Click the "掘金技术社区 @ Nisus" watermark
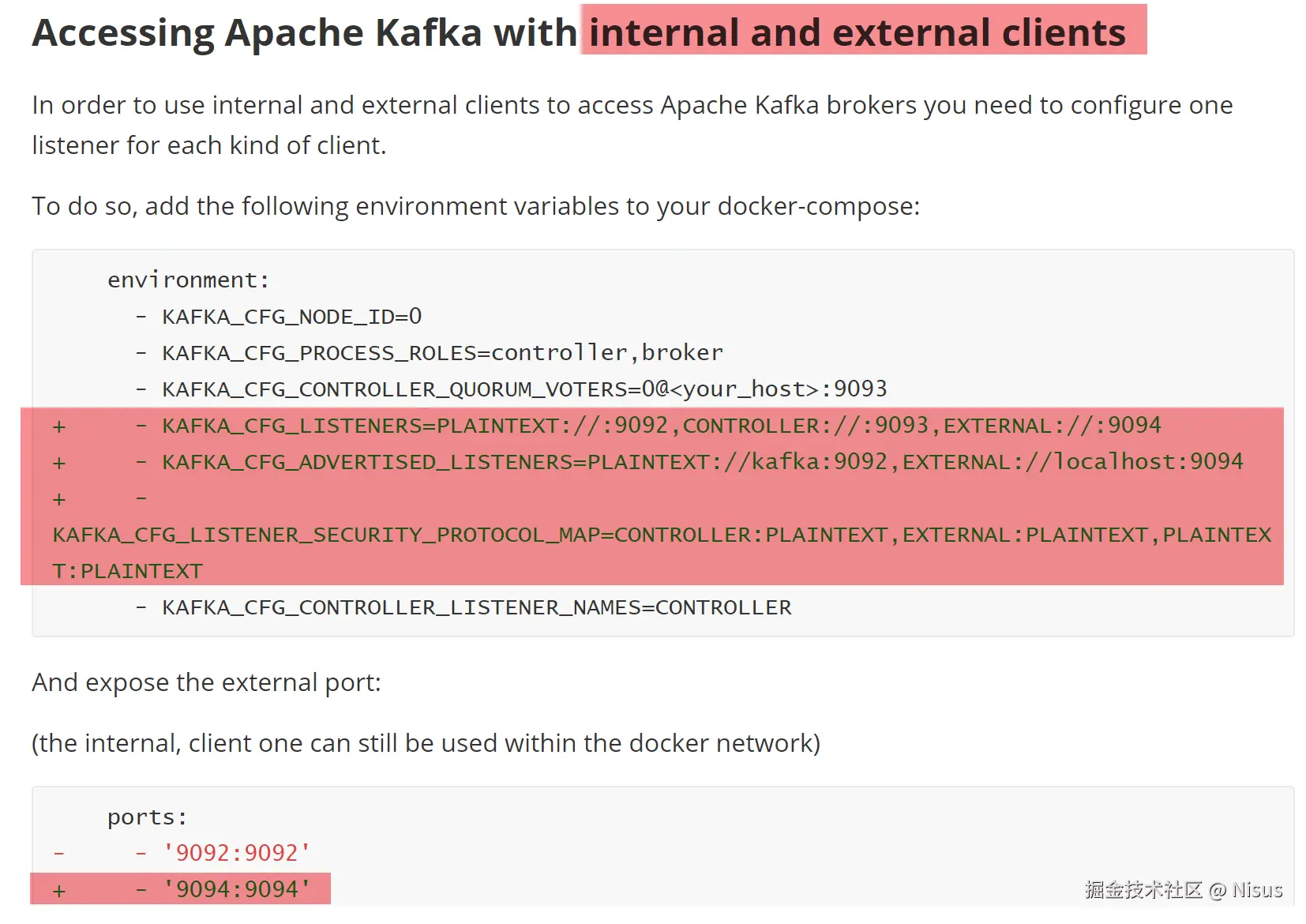This screenshot has height=924, width=1306. pos(1183,890)
